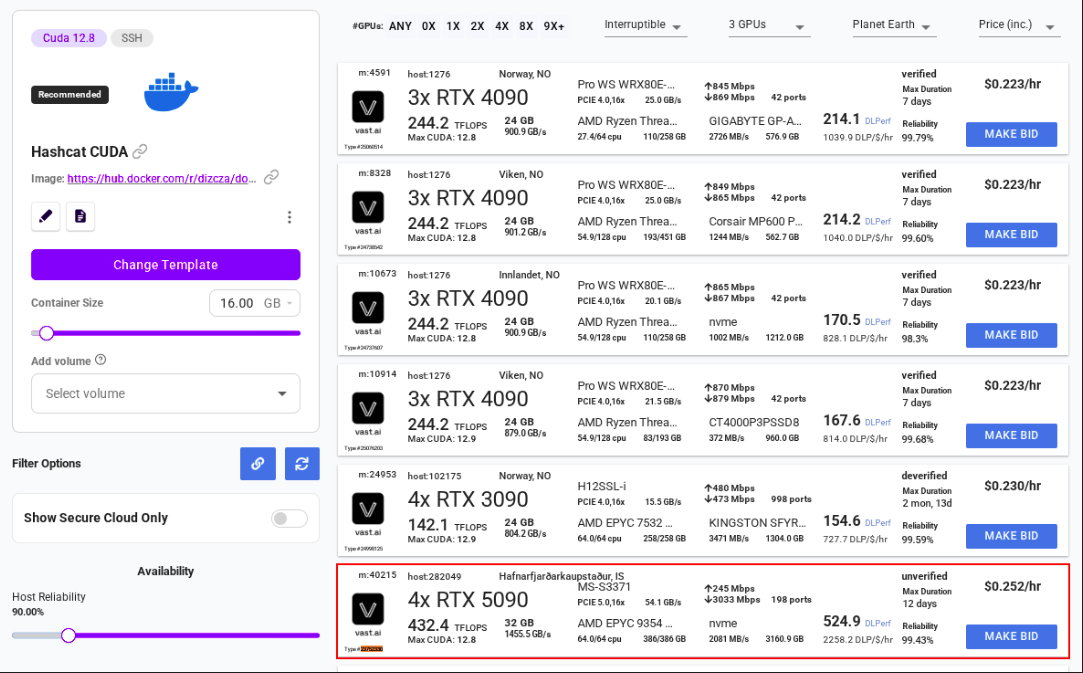Select ANY in #GPUs filter

pos(400,26)
